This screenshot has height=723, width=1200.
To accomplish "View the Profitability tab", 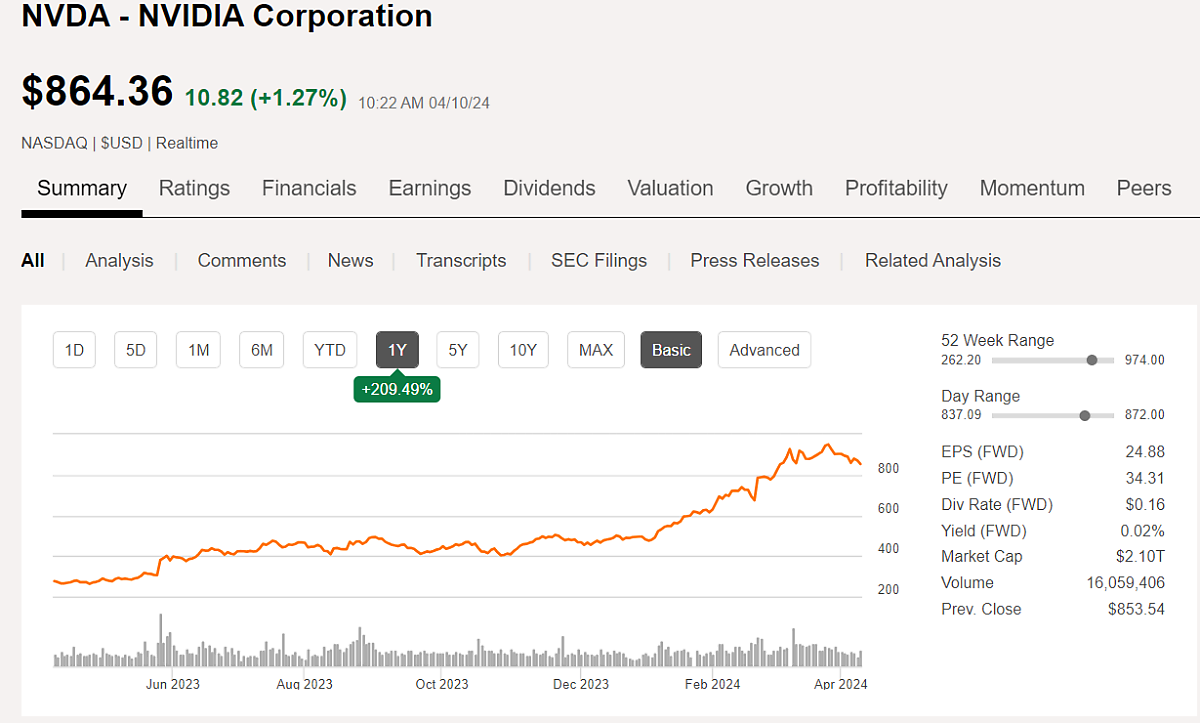I will pyautogui.click(x=896, y=188).
